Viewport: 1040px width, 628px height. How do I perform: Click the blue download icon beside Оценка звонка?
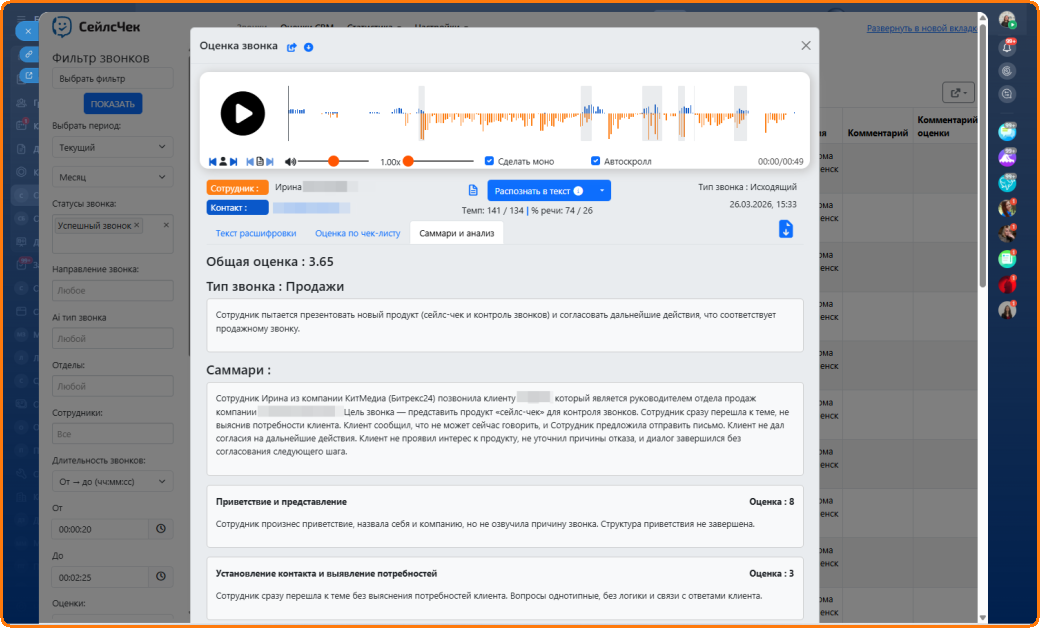coord(308,47)
